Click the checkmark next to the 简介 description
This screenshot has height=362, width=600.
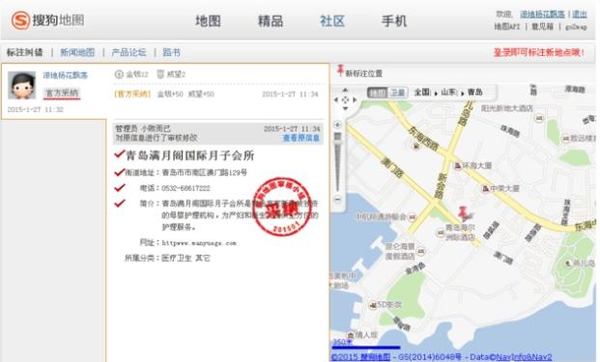pyautogui.click(x=120, y=203)
